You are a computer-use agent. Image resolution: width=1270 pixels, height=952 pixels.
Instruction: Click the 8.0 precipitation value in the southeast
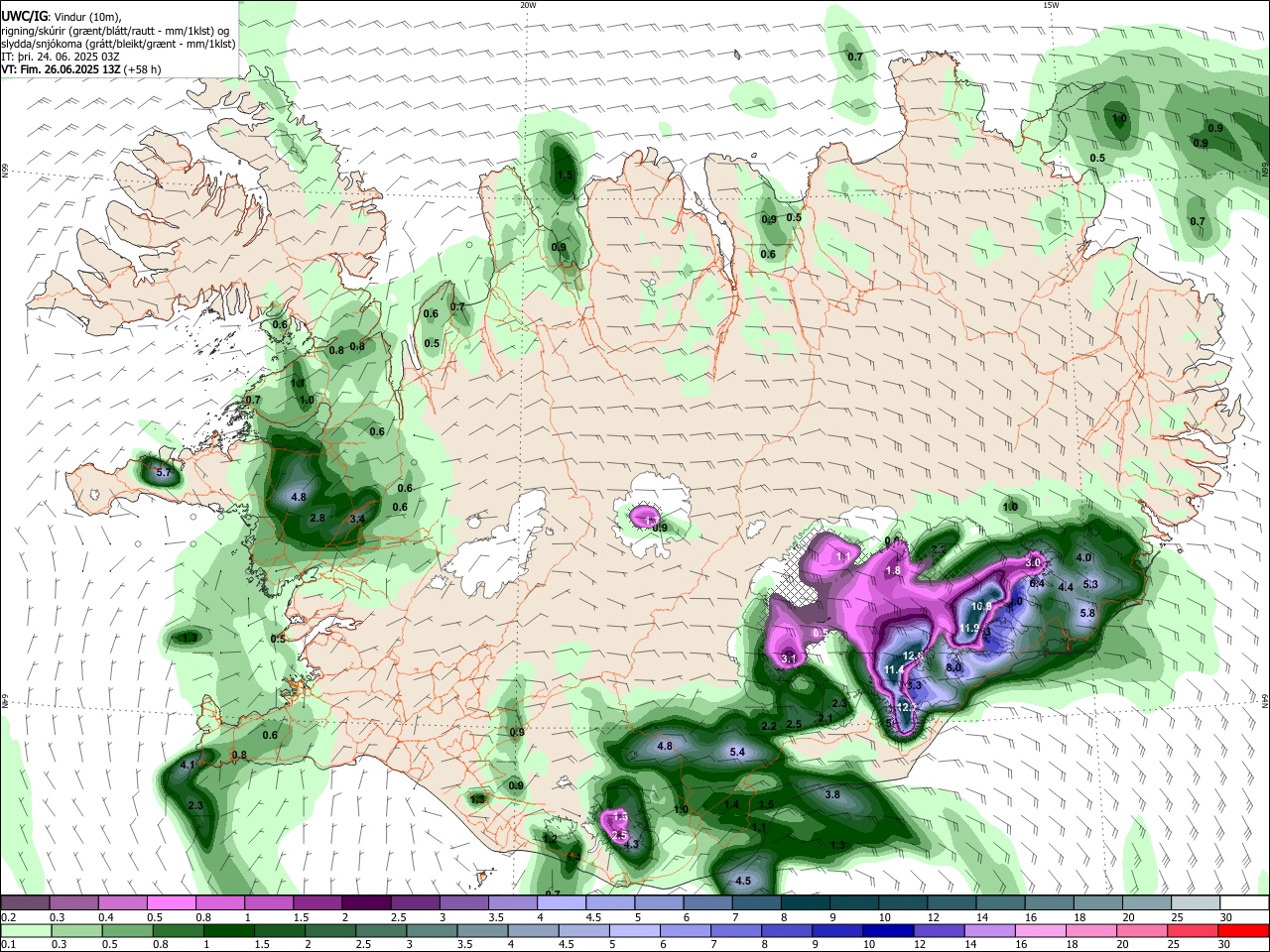(x=953, y=669)
